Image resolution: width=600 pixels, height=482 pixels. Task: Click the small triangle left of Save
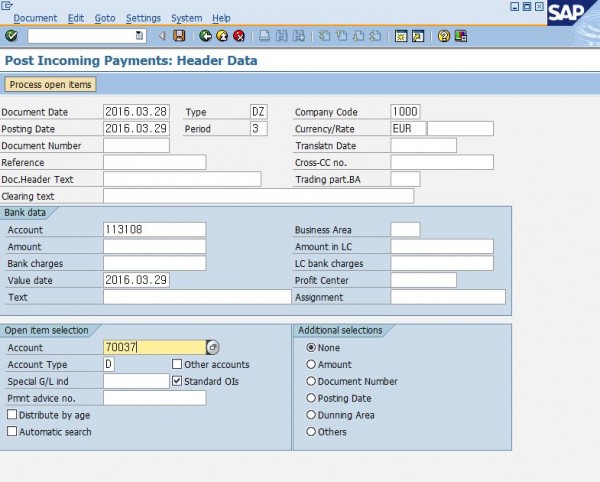click(162, 36)
